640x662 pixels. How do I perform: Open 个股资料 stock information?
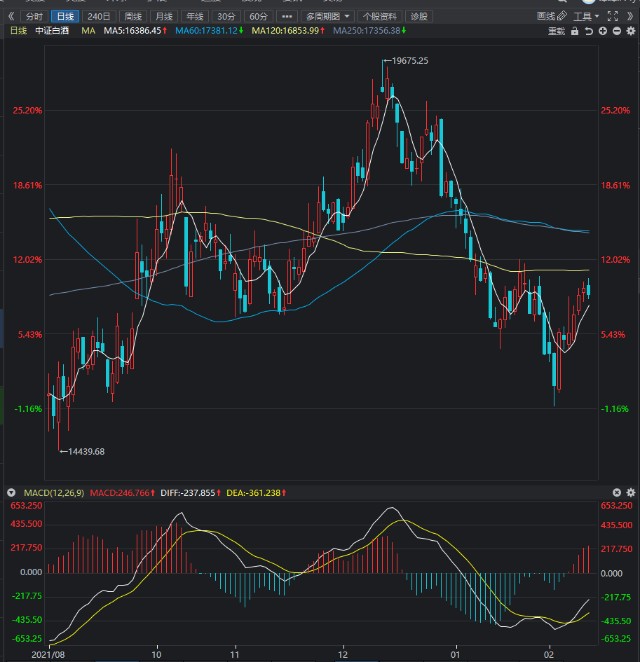pos(379,17)
